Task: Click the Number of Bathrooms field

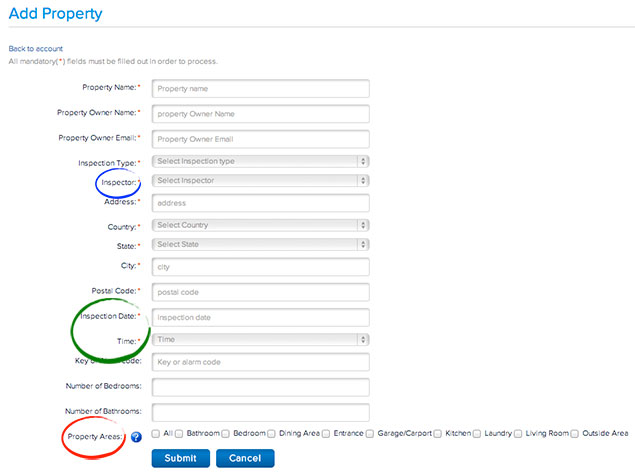Action: [x=260, y=413]
